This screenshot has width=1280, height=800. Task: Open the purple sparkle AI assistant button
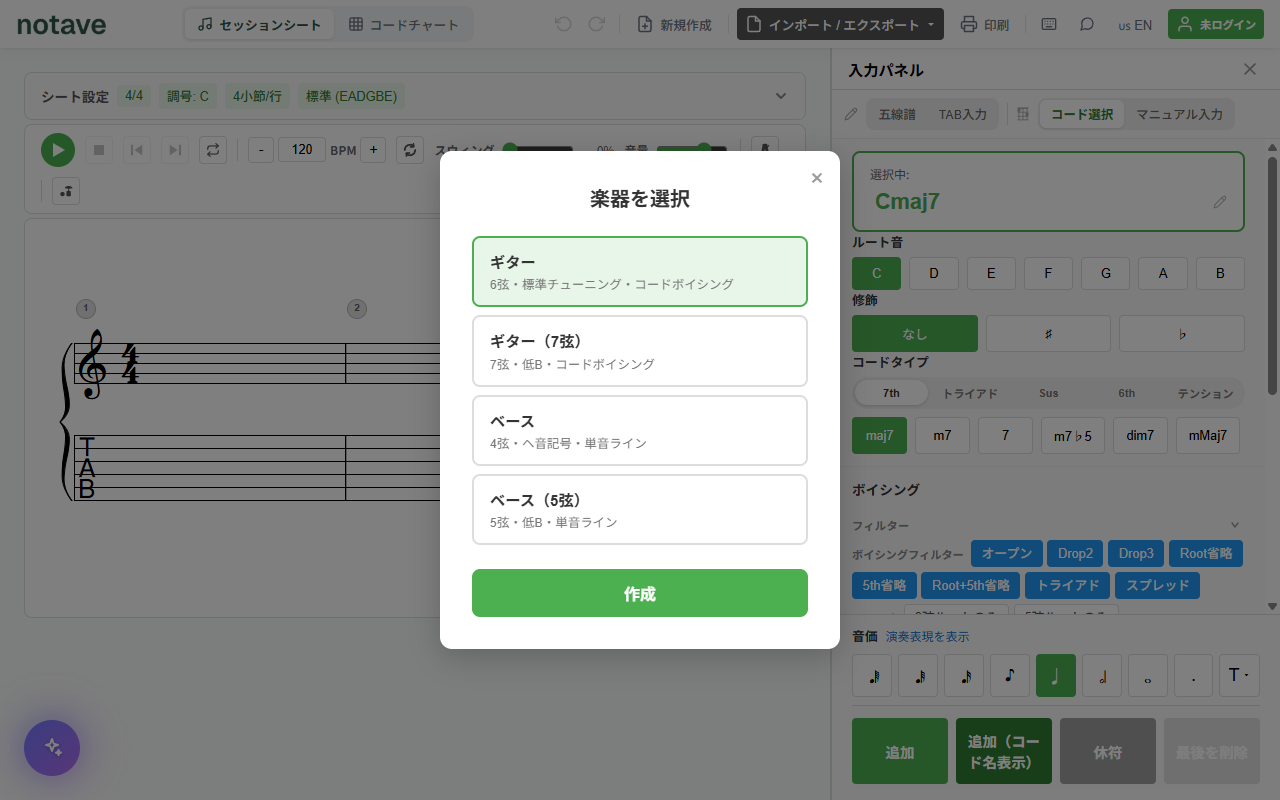pos(52,748)
